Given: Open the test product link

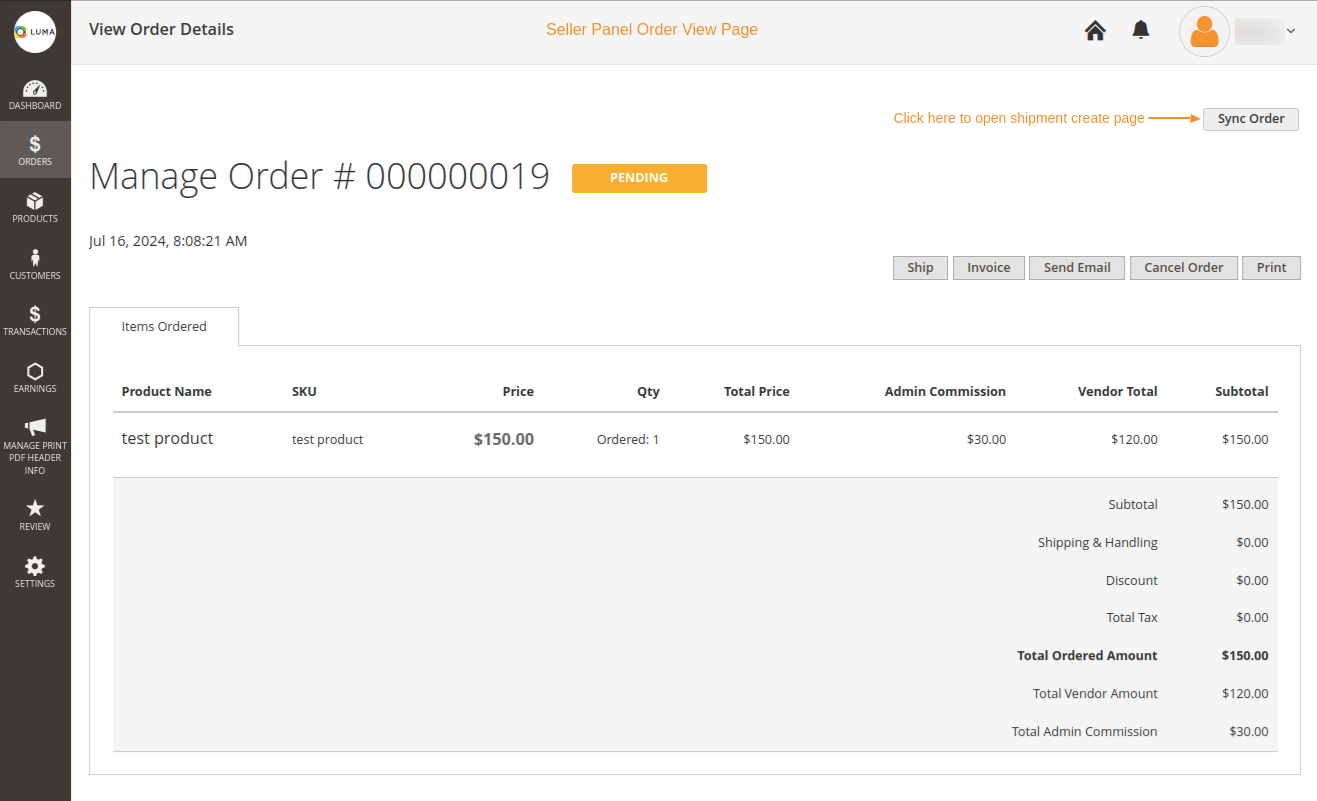Looking at the screenshot, I should pyautogui.click(x=166, y=438).
